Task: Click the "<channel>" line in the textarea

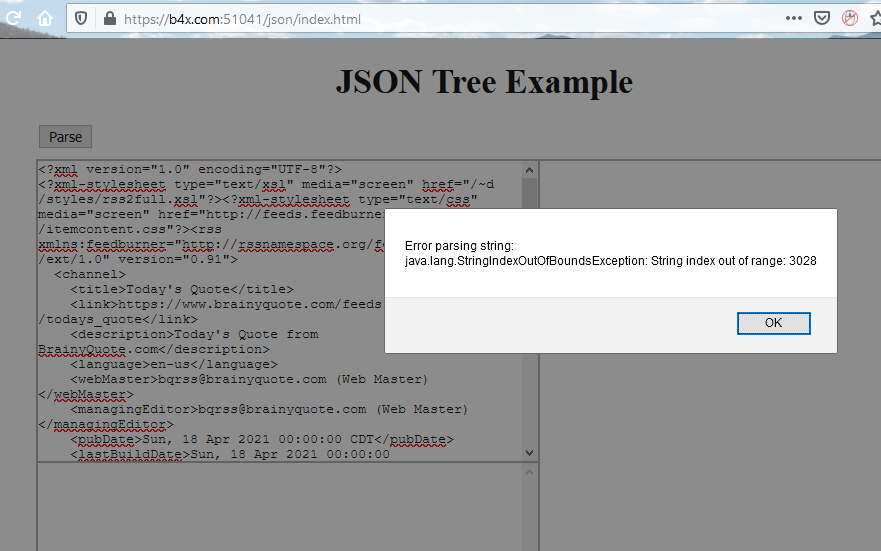Action: (x=90, y=274)
